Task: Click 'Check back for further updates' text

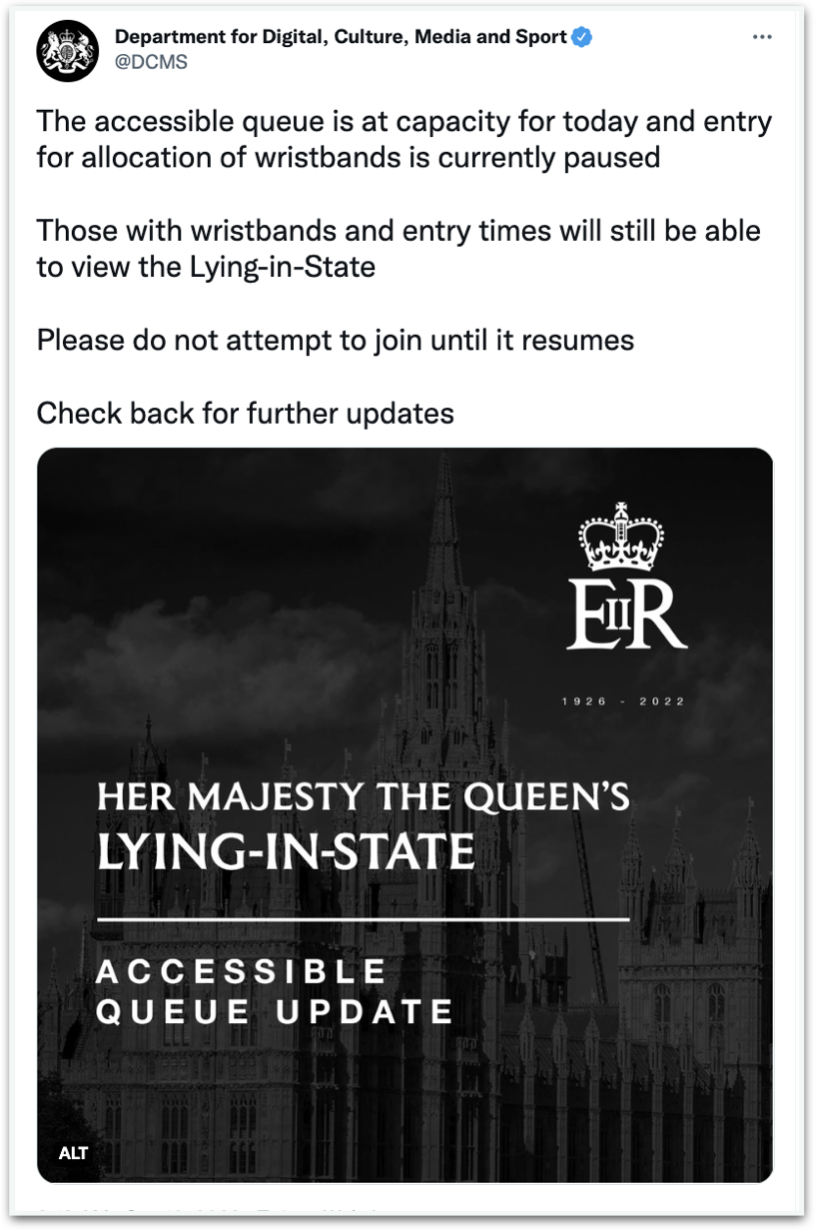Action: point(245,413)
